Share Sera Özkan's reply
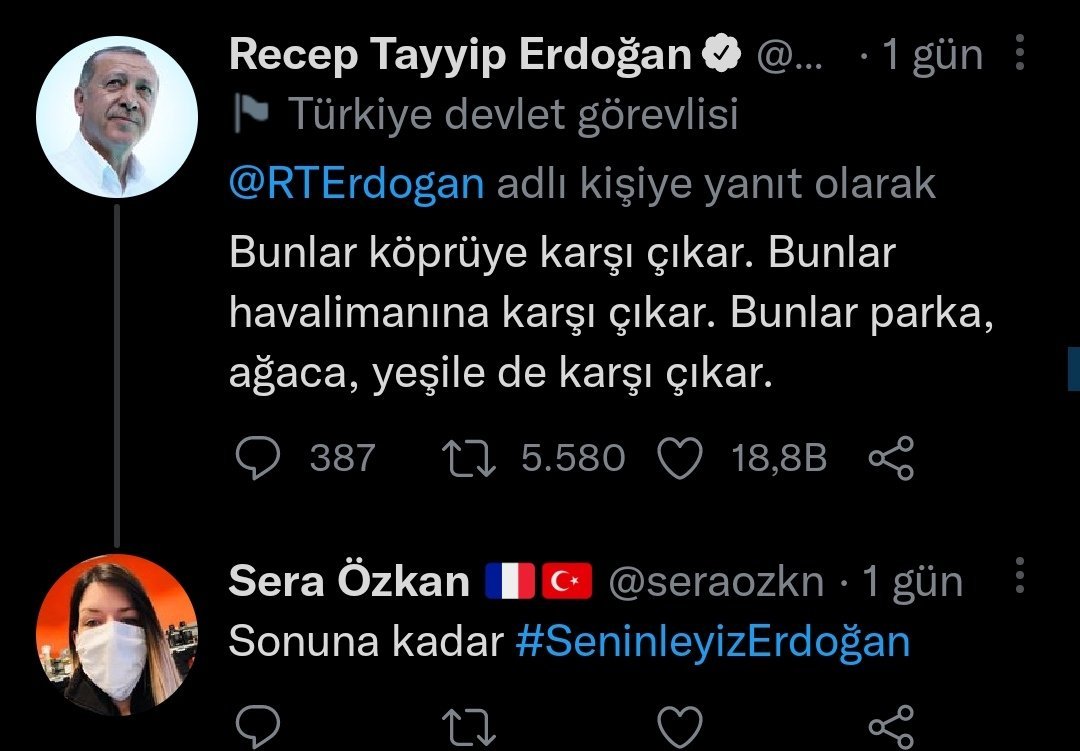Image resolution: width=1080 pixels, height=751 pixels. pyautogui.click(x=891, y=727)
